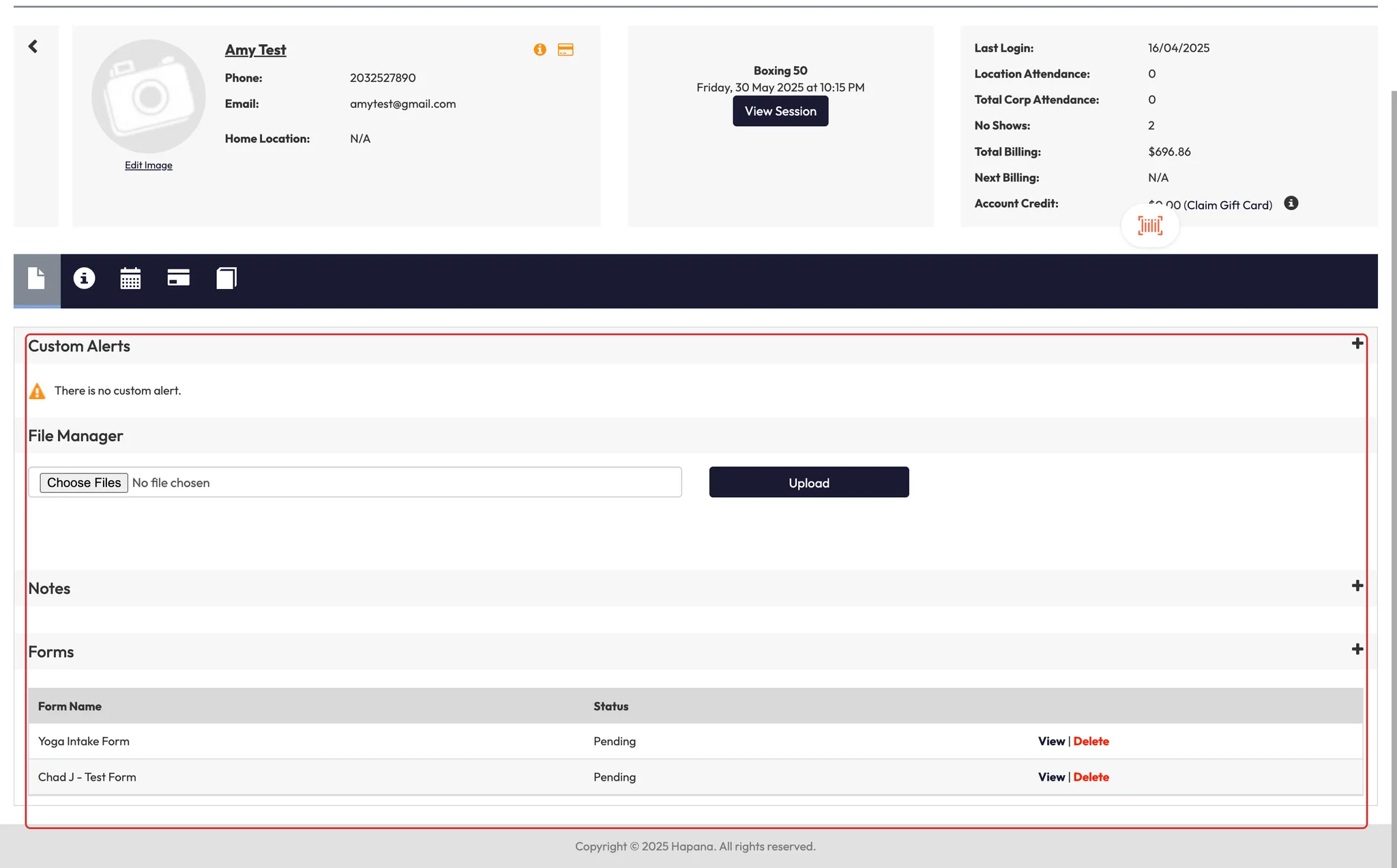The width and height of the screenshot is (1397, 868).
Task: Expand Notes with the plus icon
Action: (1357, 586)
